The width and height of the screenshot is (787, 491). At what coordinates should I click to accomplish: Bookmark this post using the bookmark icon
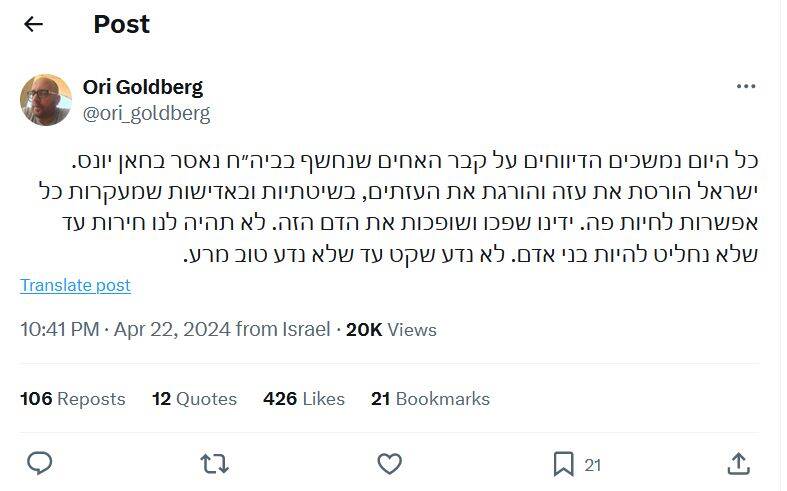[x=564, y=463]
